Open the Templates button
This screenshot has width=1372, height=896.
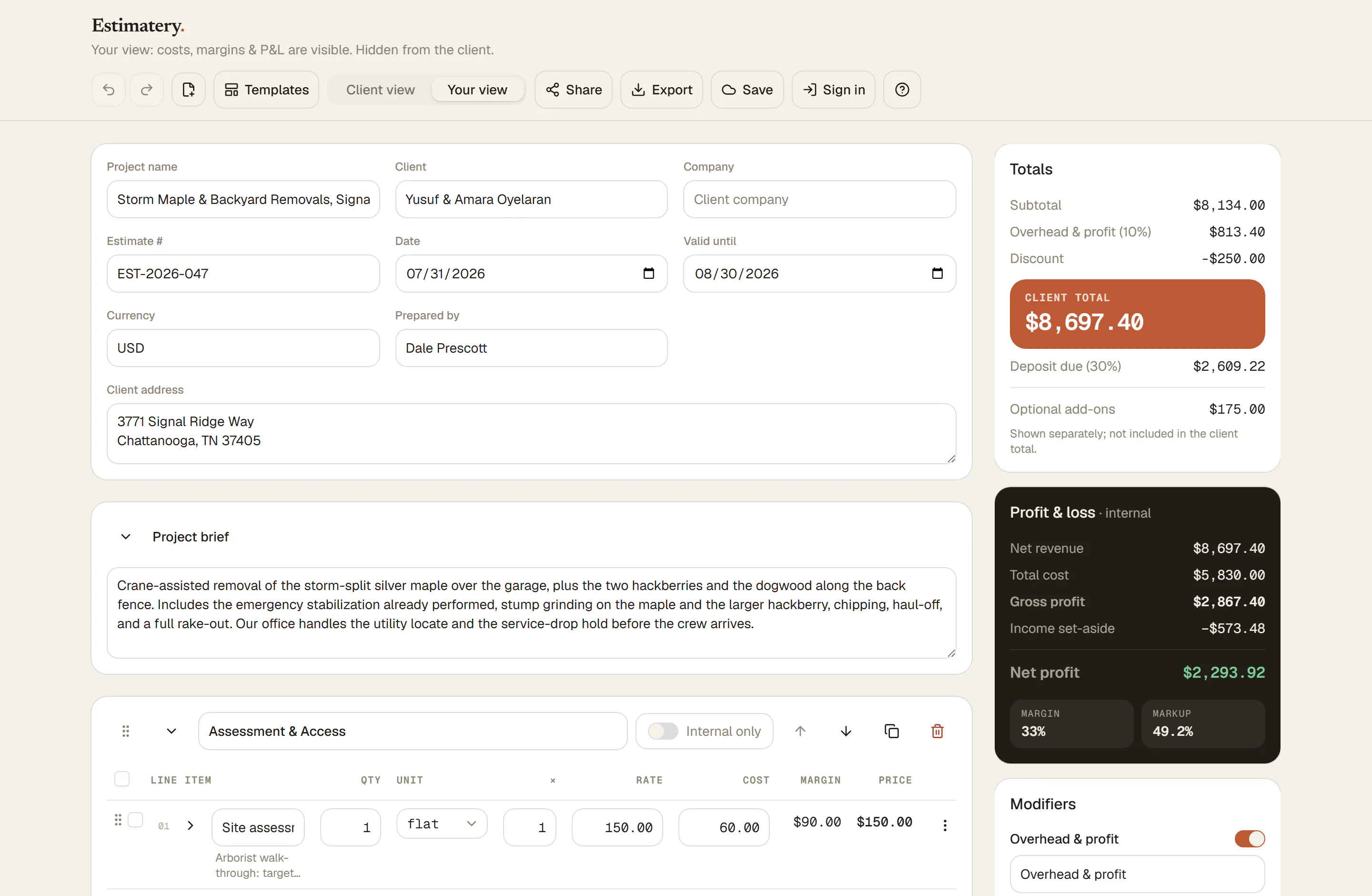[266, 90]
